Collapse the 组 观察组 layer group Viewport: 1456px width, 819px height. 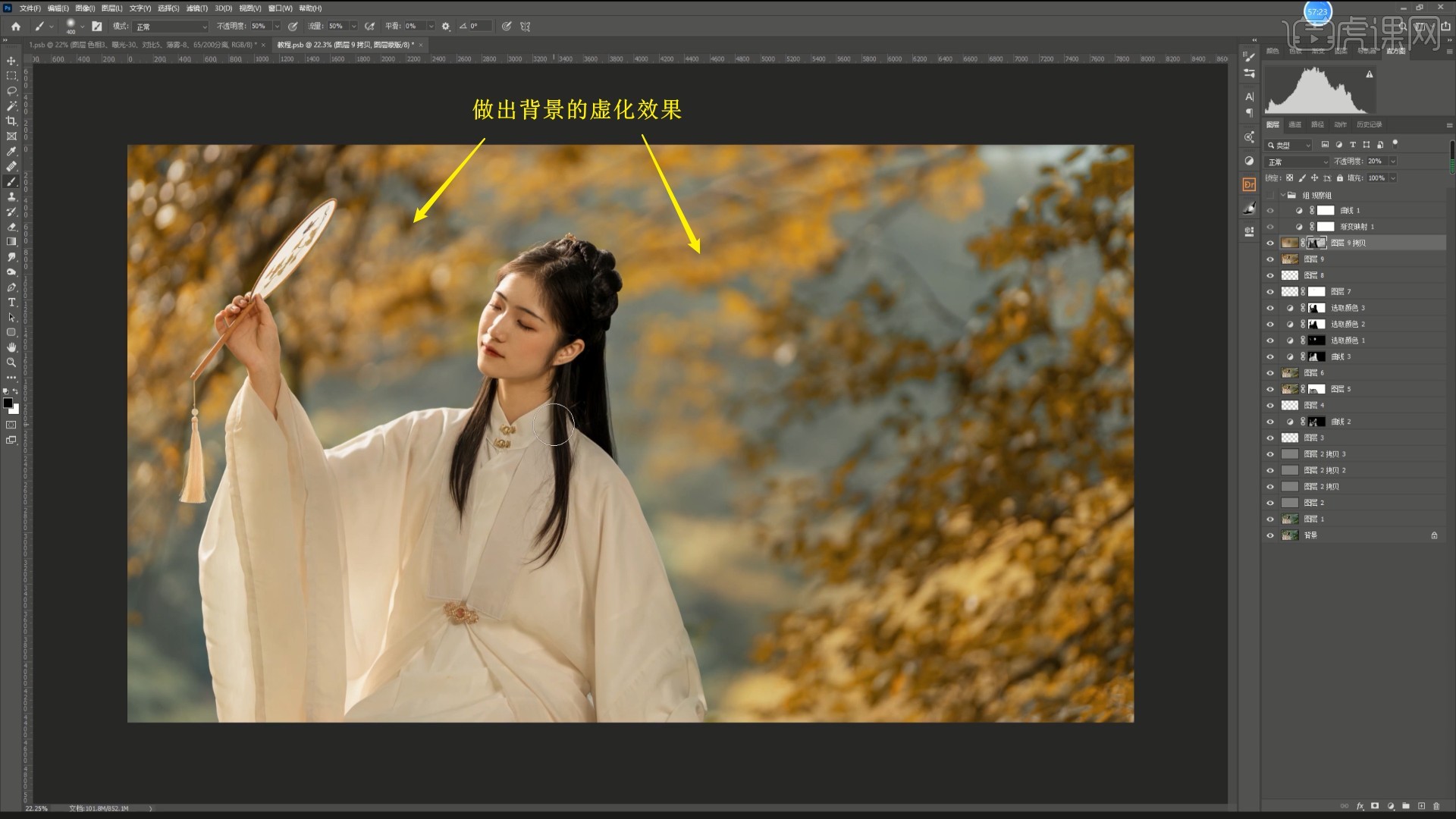pos(1282,195)
